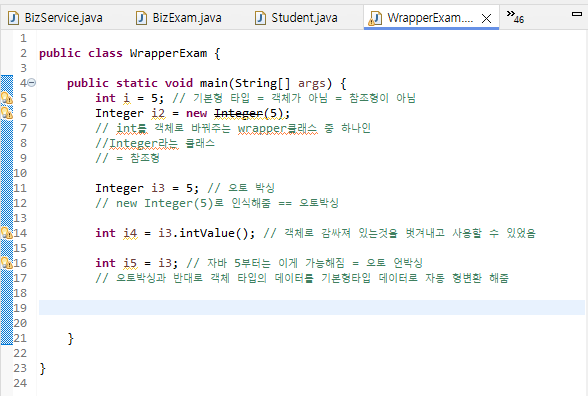Click variable i2 on line 6
588x396 pixels.
[x=158, y=113]
